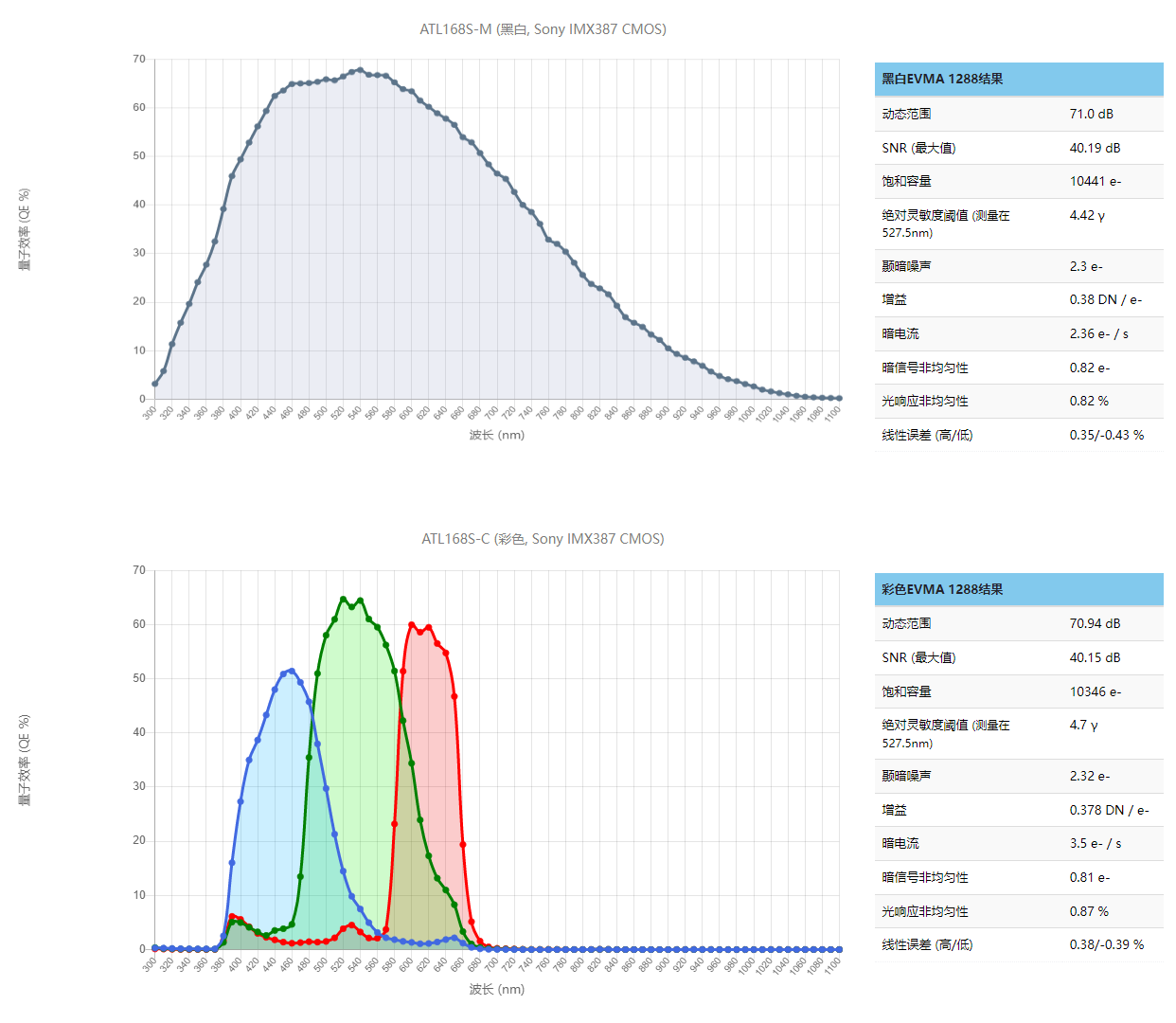The width and height of the screenshot is (1176, 1023).
Task: Click the ATL168S-M monochrome chart title
Action: coord(543,29)
